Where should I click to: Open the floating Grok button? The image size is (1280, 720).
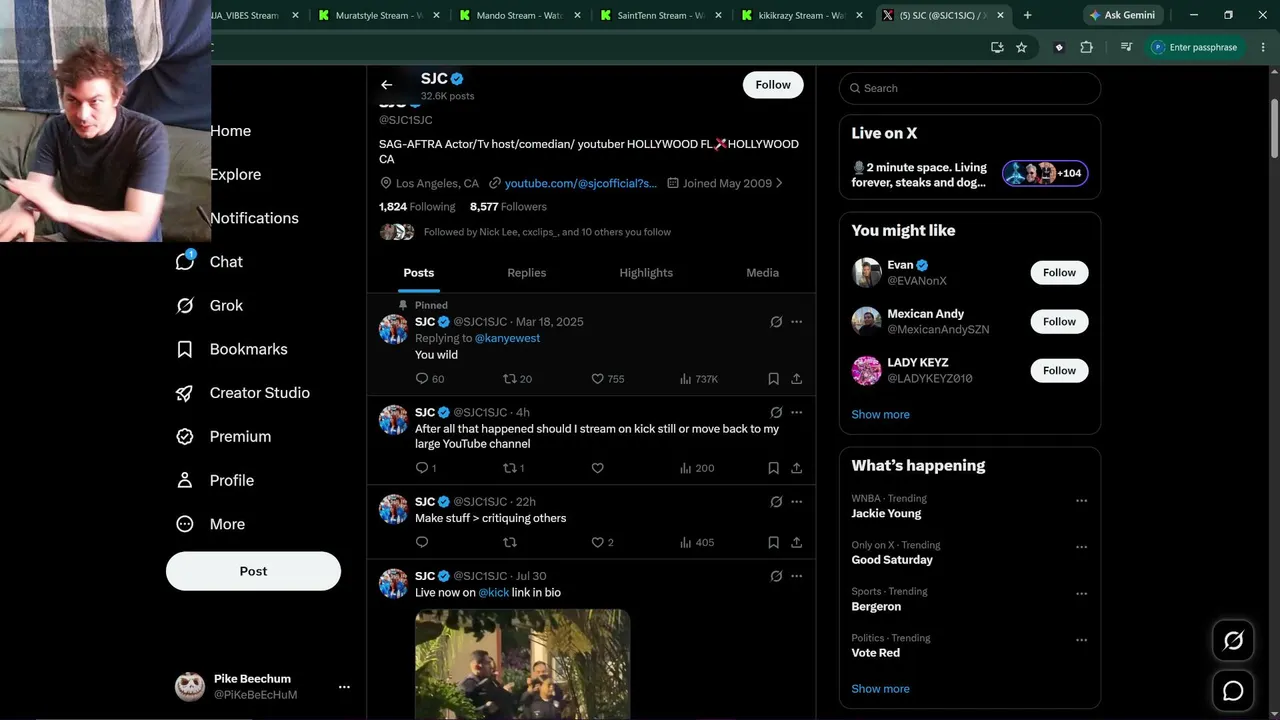1233,641
